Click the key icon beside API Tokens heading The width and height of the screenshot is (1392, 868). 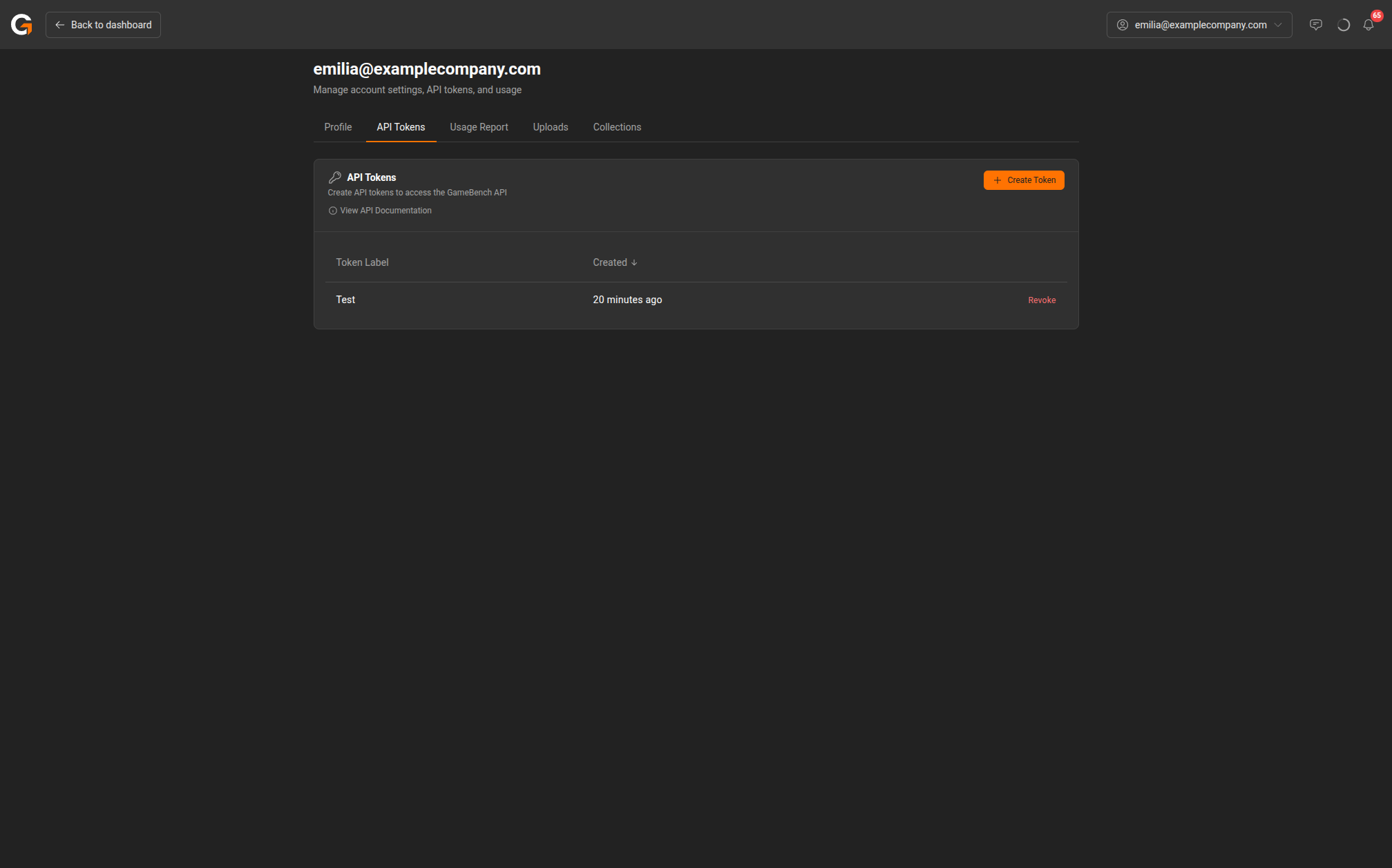coord(335,177)
